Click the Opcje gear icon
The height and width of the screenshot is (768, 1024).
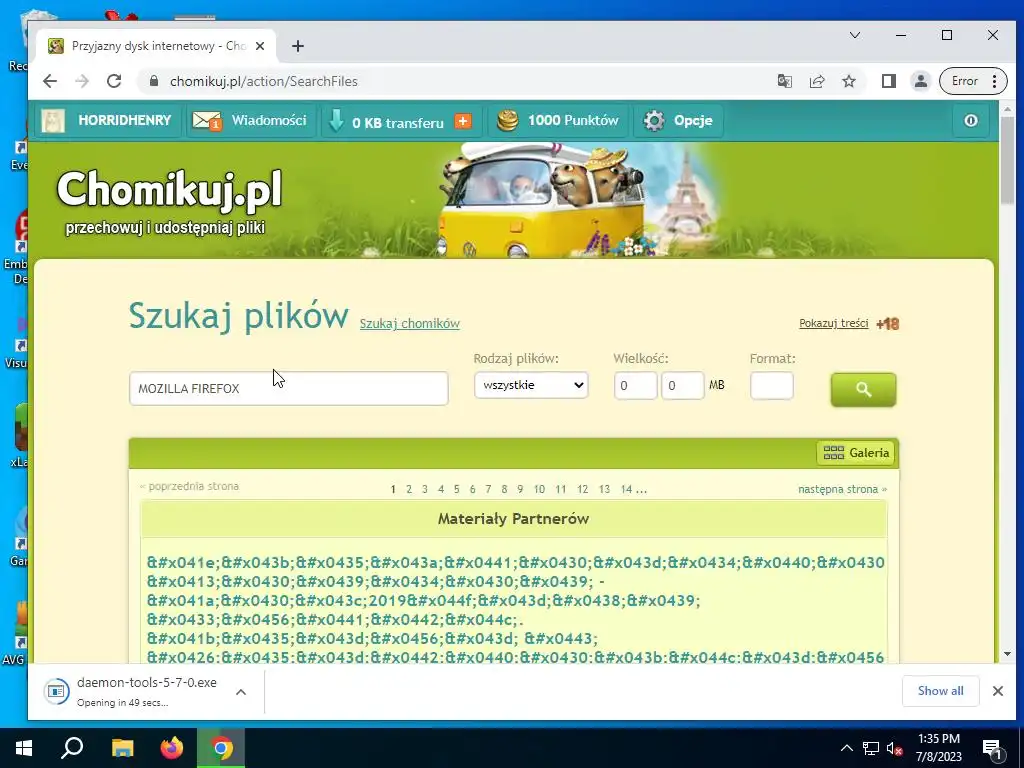coord(654,121)
